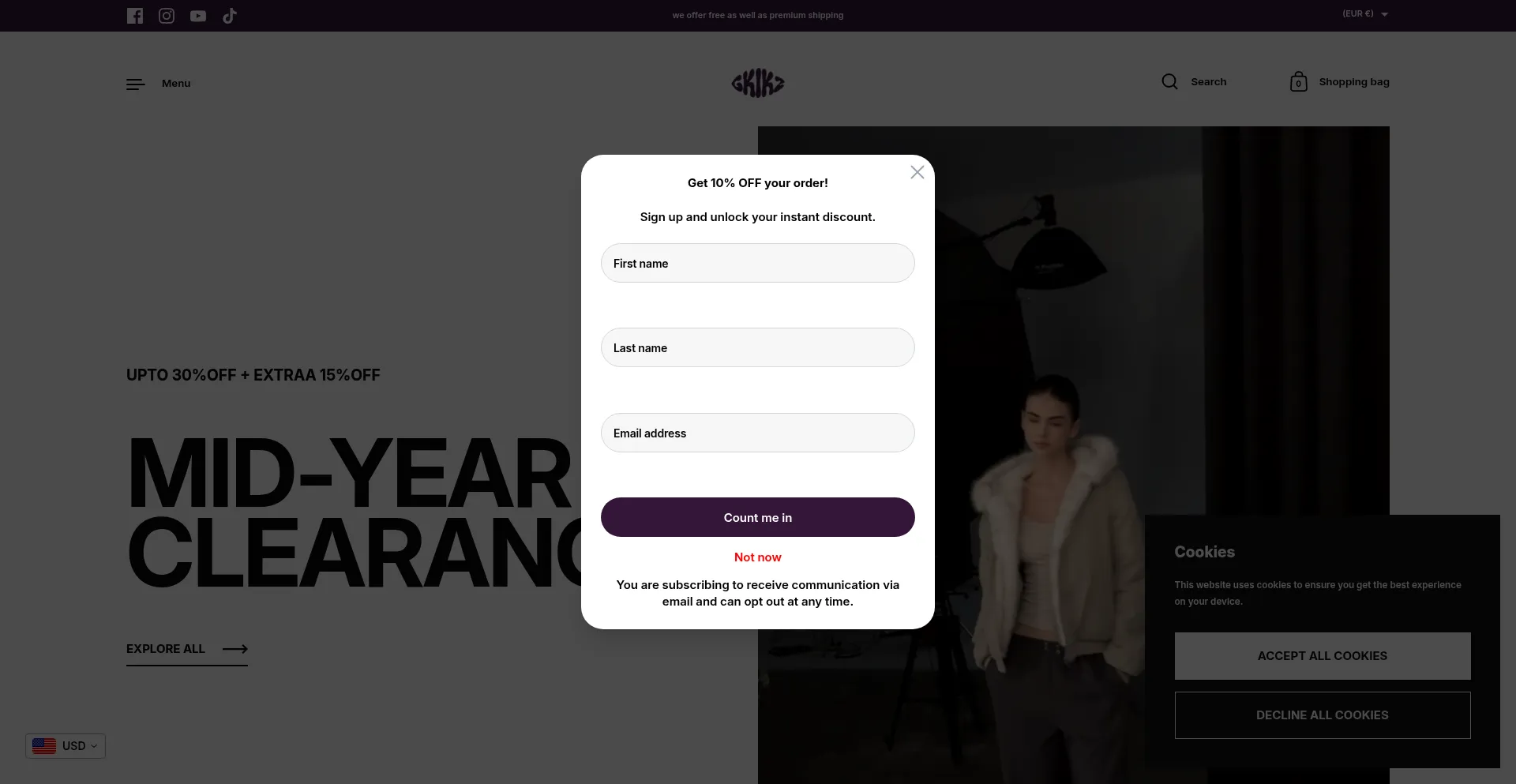1516x784 pixels.
Task: Decline all cookies
Action: click(1323, 715)
